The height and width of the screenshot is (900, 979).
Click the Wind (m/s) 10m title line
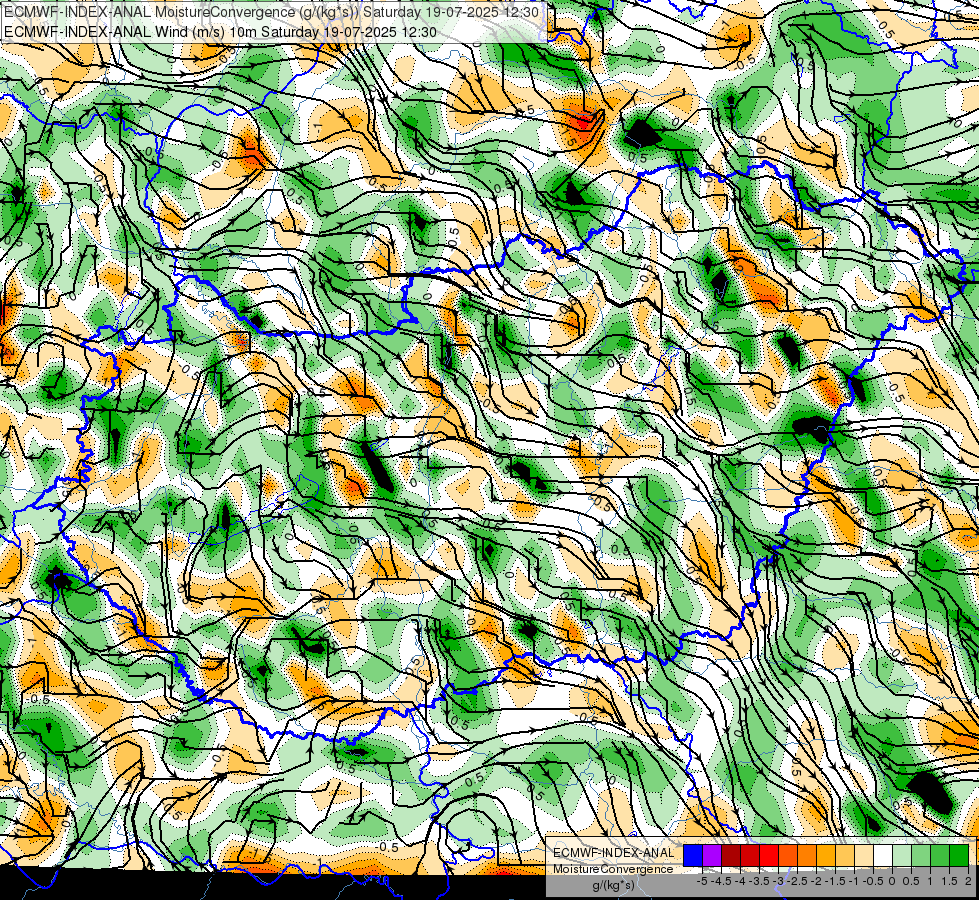tap(220, 32)
